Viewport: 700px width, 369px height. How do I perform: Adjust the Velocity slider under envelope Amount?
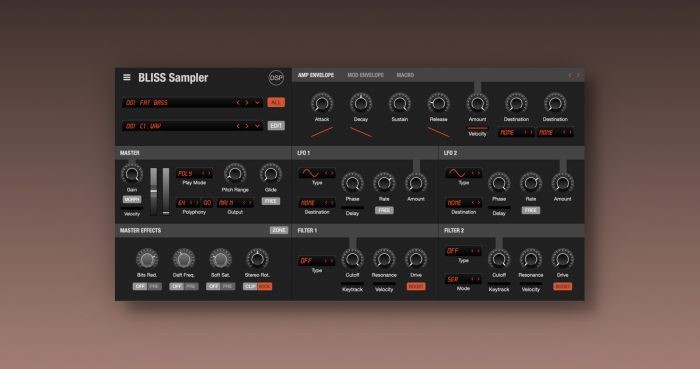[477, 128]
